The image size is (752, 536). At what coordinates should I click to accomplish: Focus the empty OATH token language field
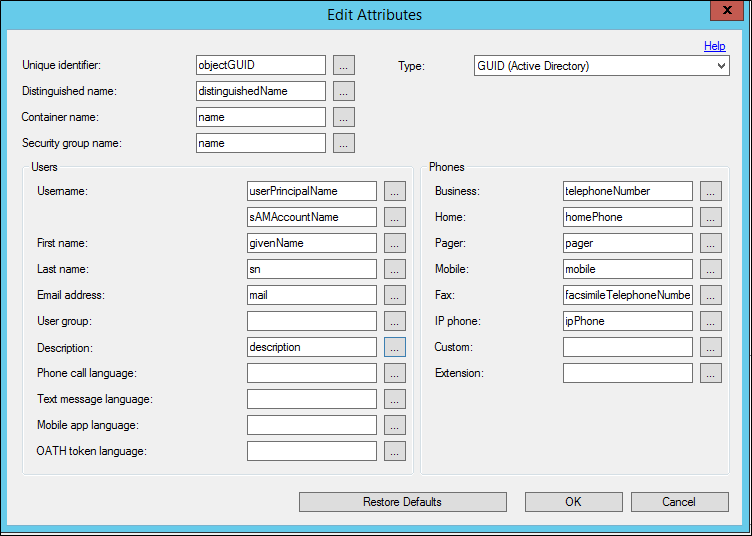pyautogui.click(x=312, y=451)
